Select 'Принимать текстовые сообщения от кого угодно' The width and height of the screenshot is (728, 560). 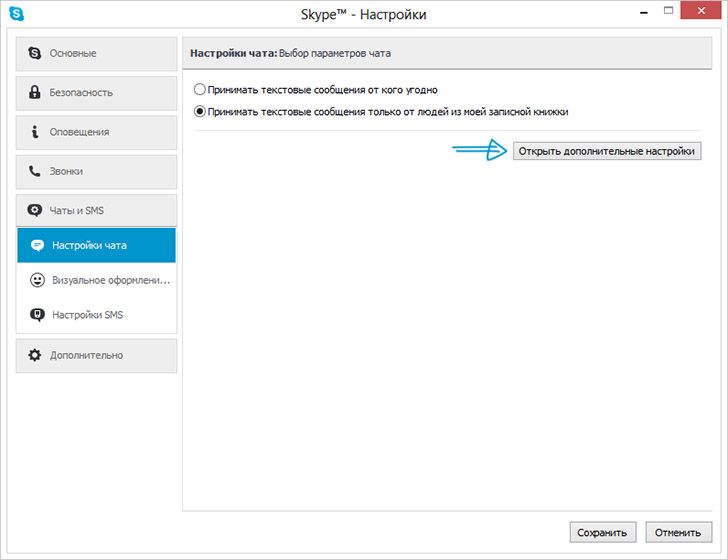[x=200, y=89]
